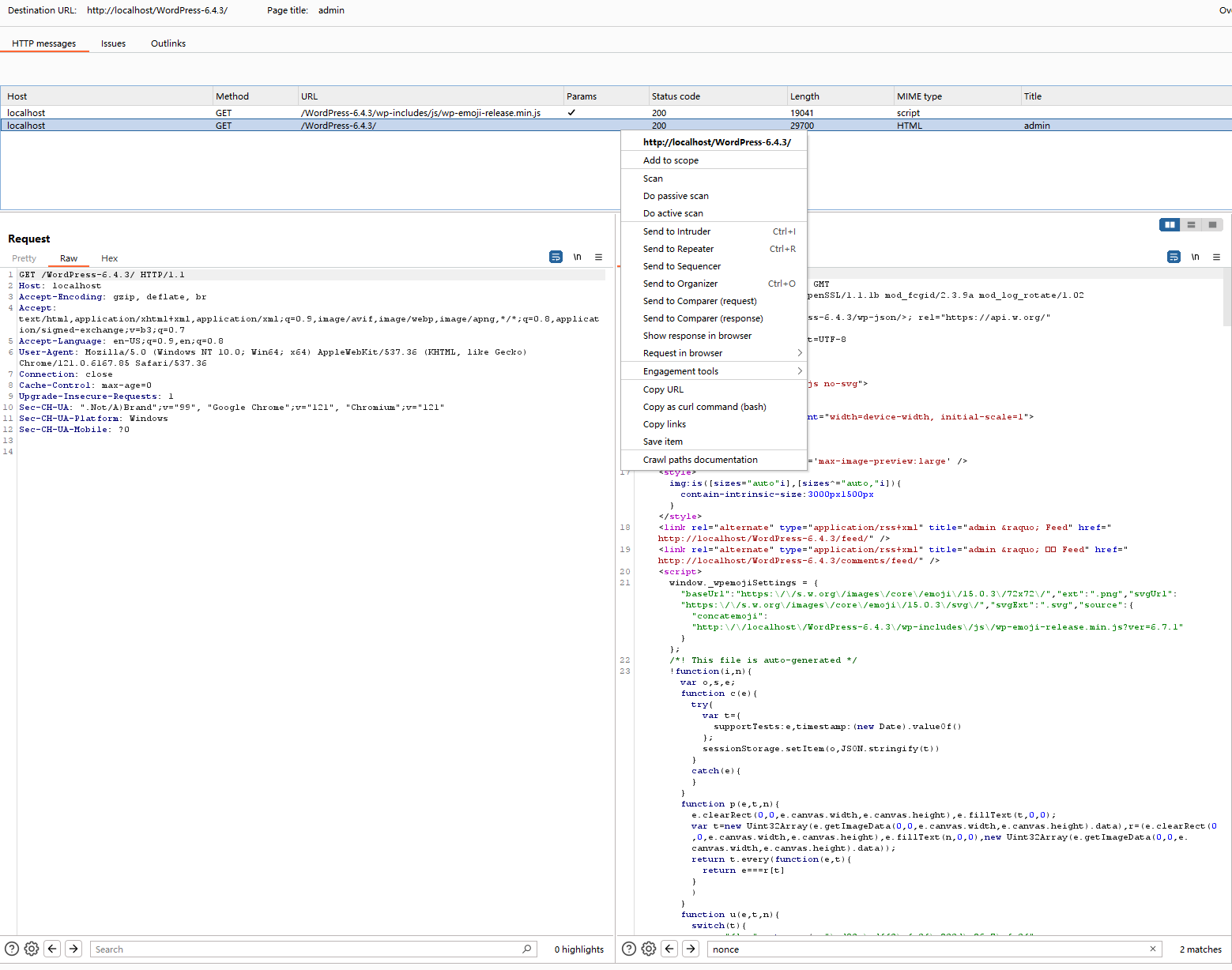
Task: Switch to top-bottom stacked layout view
Action: coord(1191,225)
